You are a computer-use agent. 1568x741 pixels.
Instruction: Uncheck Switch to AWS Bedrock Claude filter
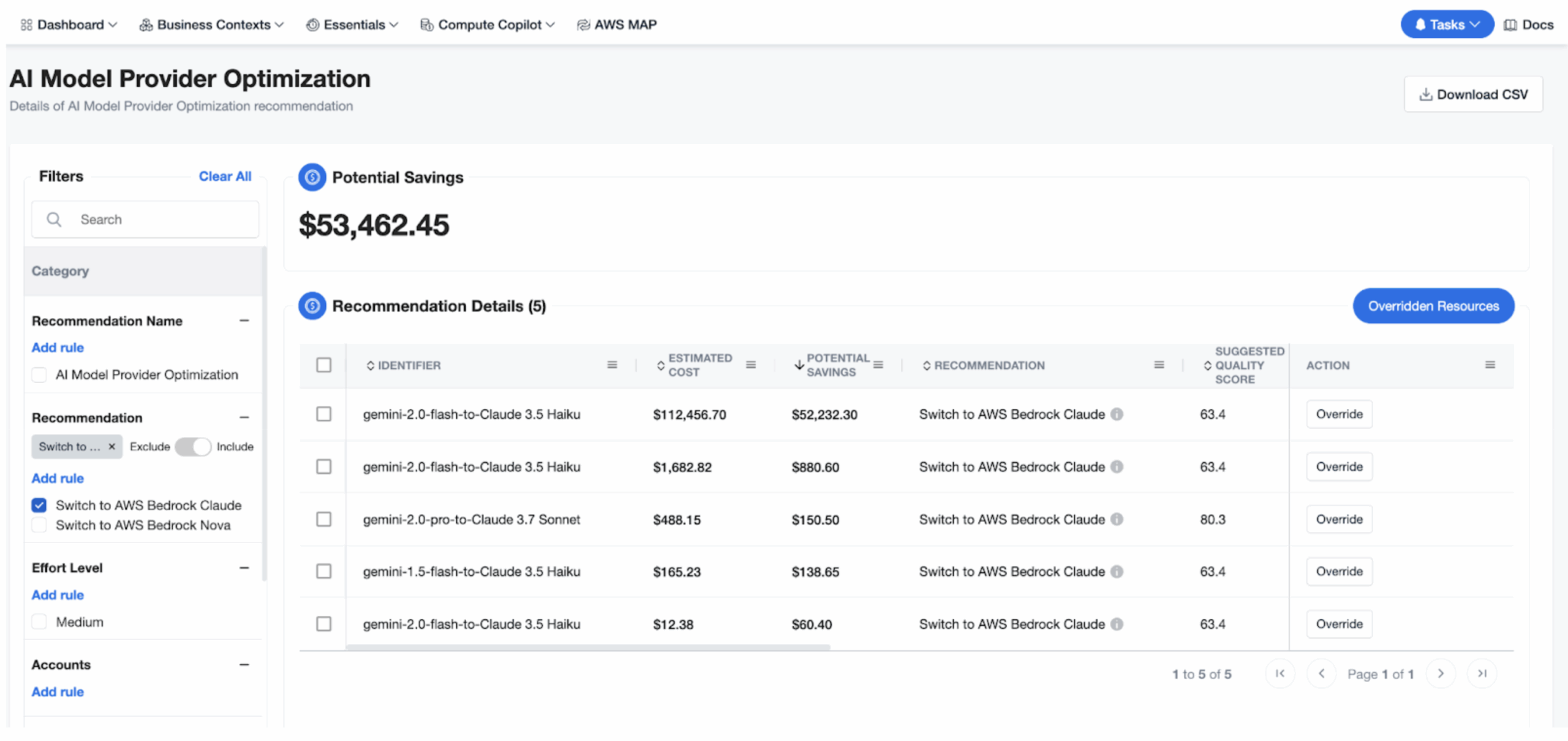(39, 505)
